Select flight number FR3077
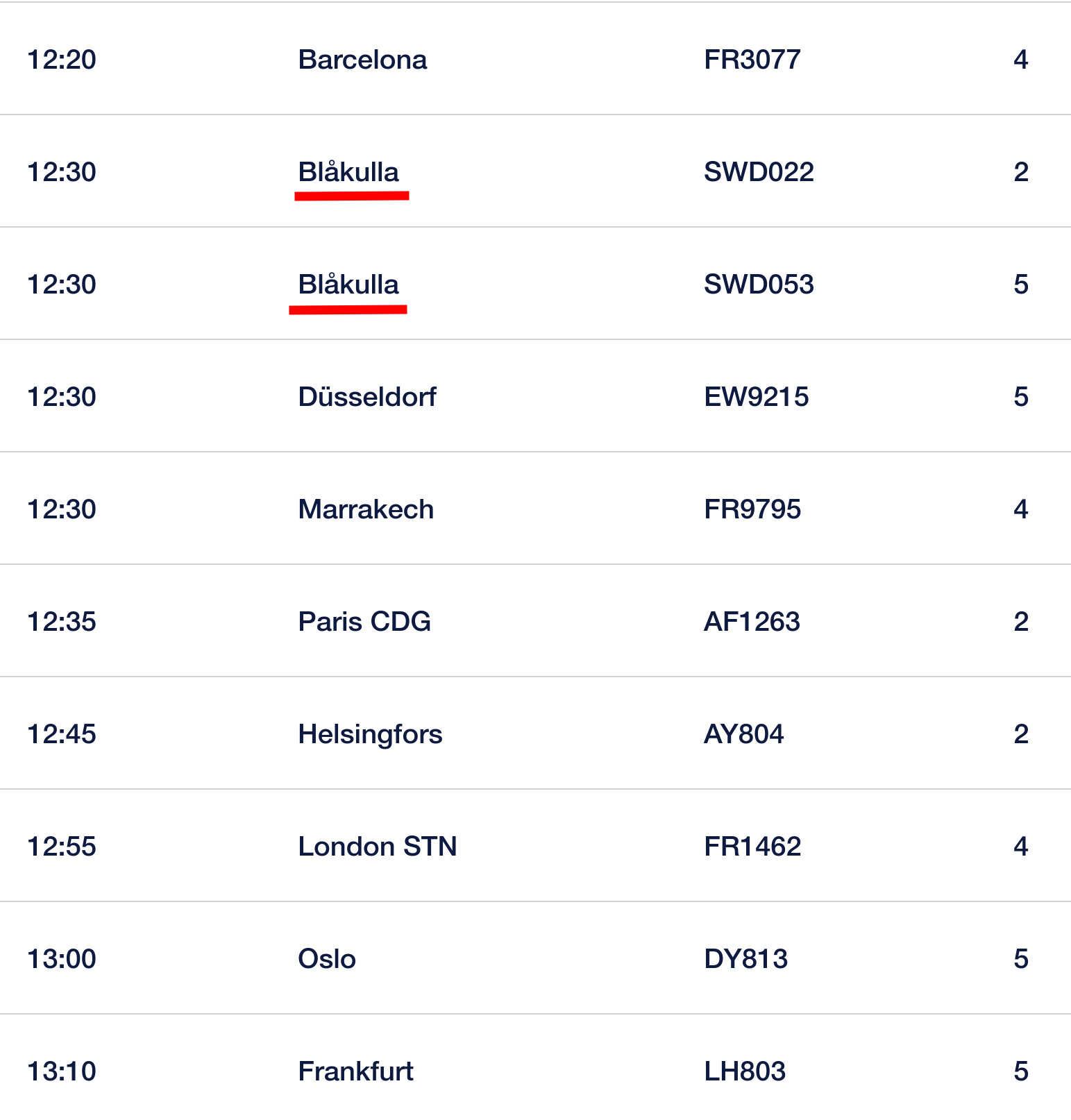 click(752, 60)
